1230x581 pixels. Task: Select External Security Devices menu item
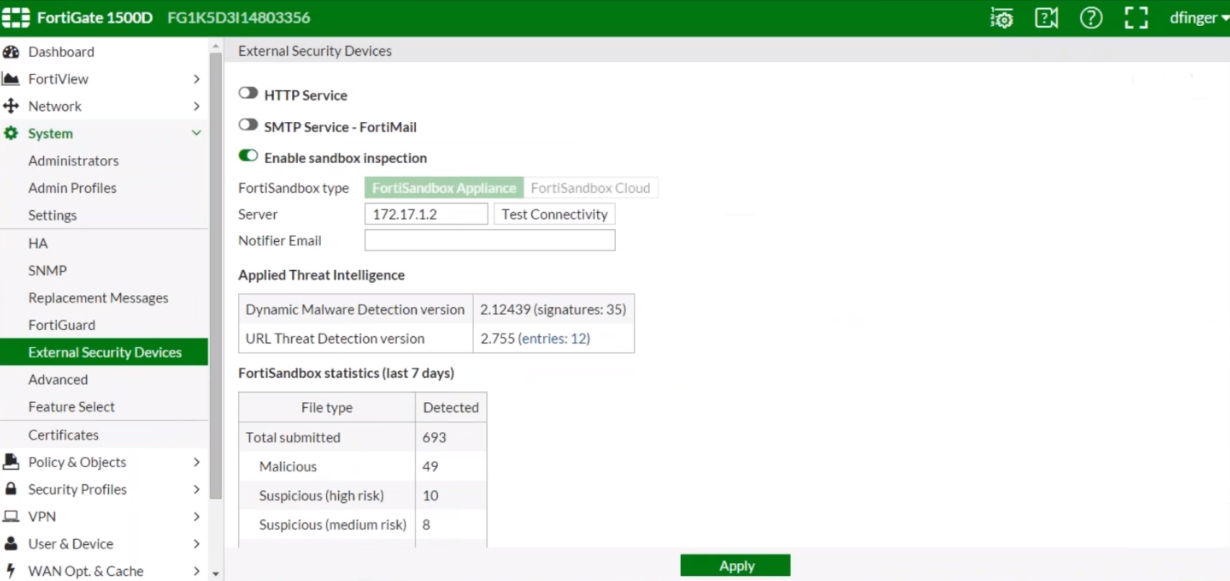click(104, 352)
